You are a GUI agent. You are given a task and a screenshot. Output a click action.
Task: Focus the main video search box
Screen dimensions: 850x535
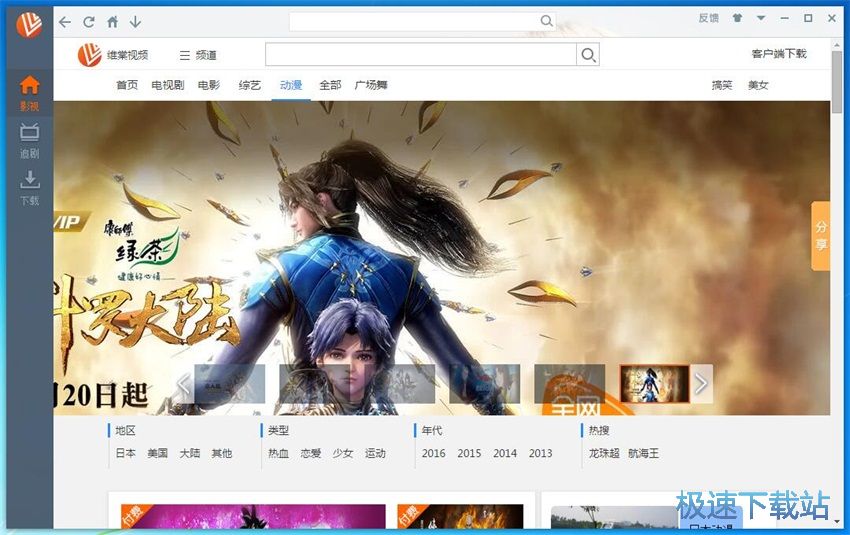421,55
